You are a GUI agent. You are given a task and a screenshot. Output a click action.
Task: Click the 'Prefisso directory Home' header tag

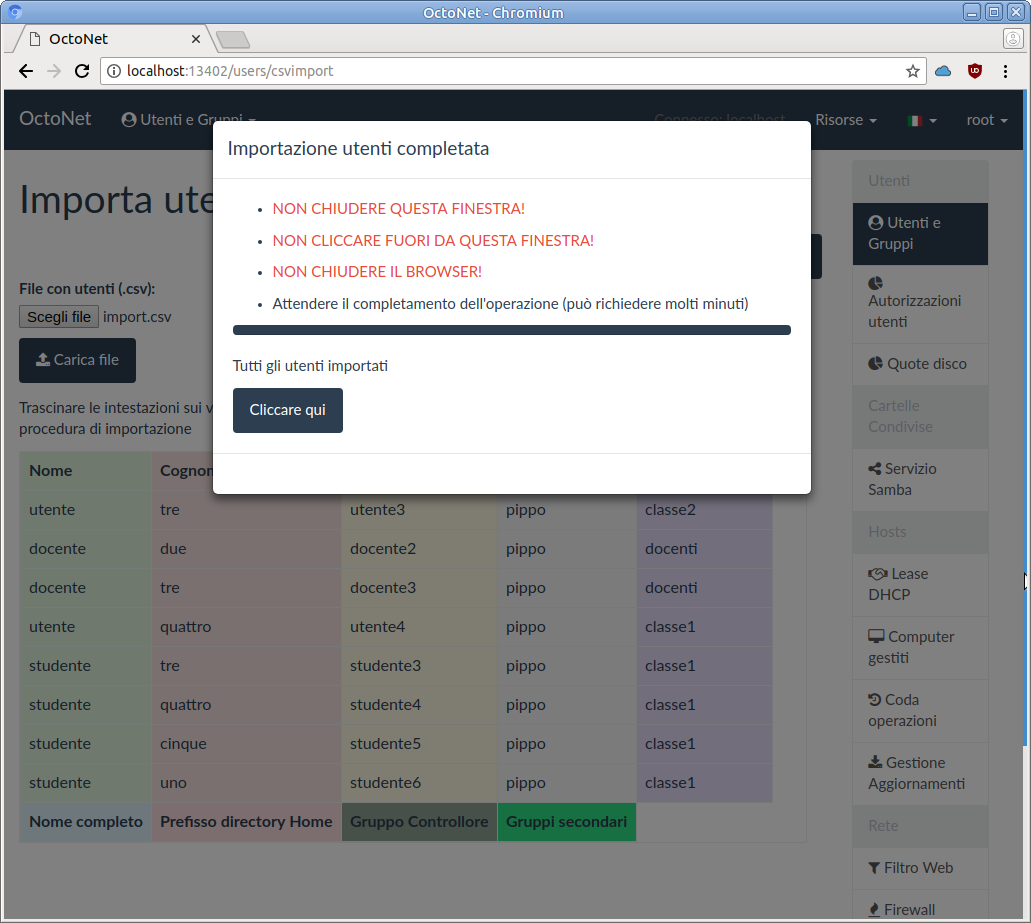(247, 822)
